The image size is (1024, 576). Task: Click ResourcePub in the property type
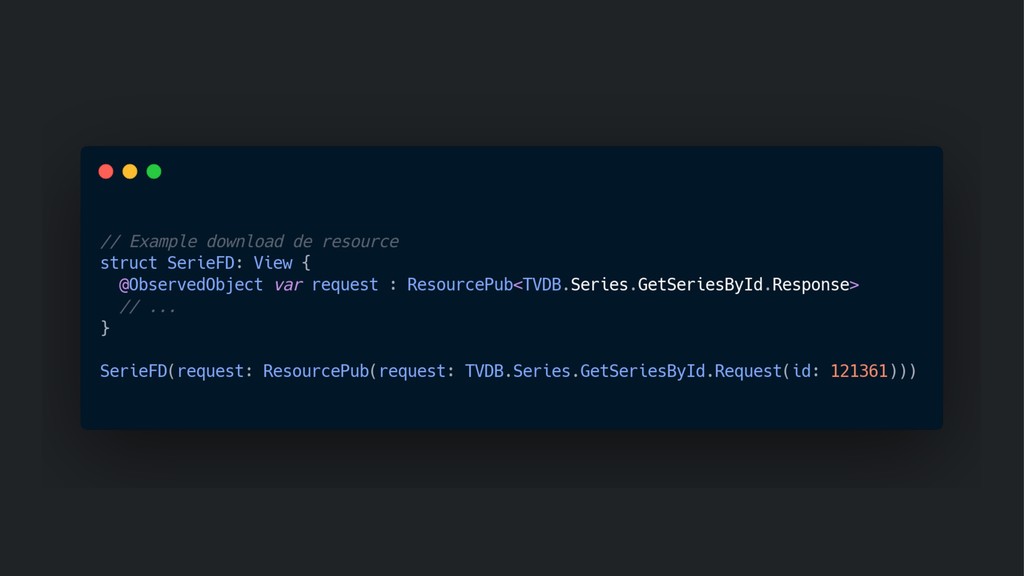[x=459, y=285]
